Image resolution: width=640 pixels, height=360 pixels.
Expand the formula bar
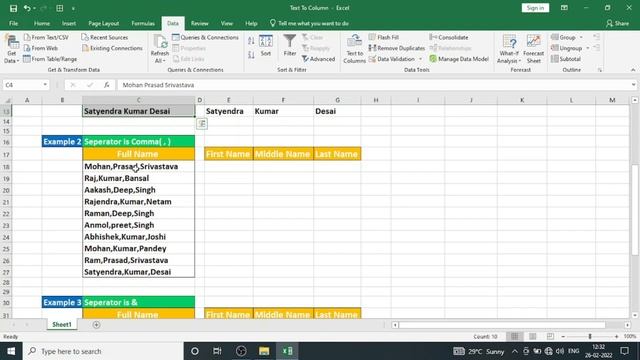tap(633, 85)
